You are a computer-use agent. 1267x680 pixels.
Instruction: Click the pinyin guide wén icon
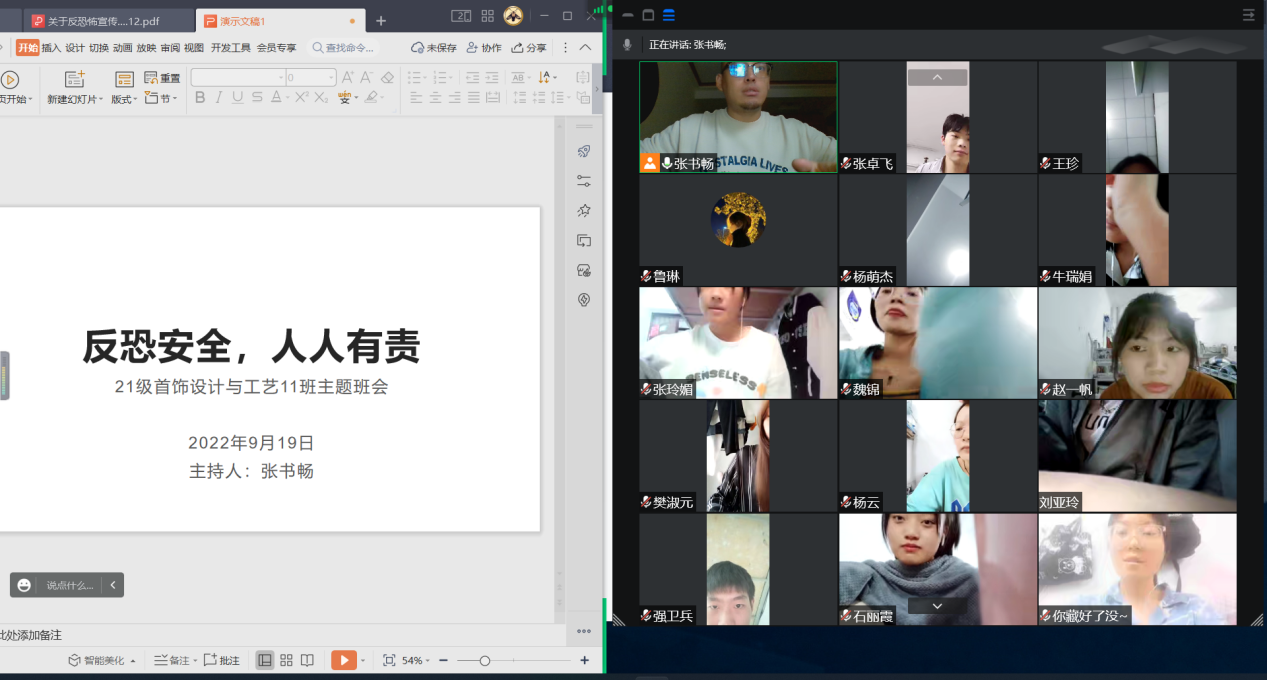click(345, 98)
